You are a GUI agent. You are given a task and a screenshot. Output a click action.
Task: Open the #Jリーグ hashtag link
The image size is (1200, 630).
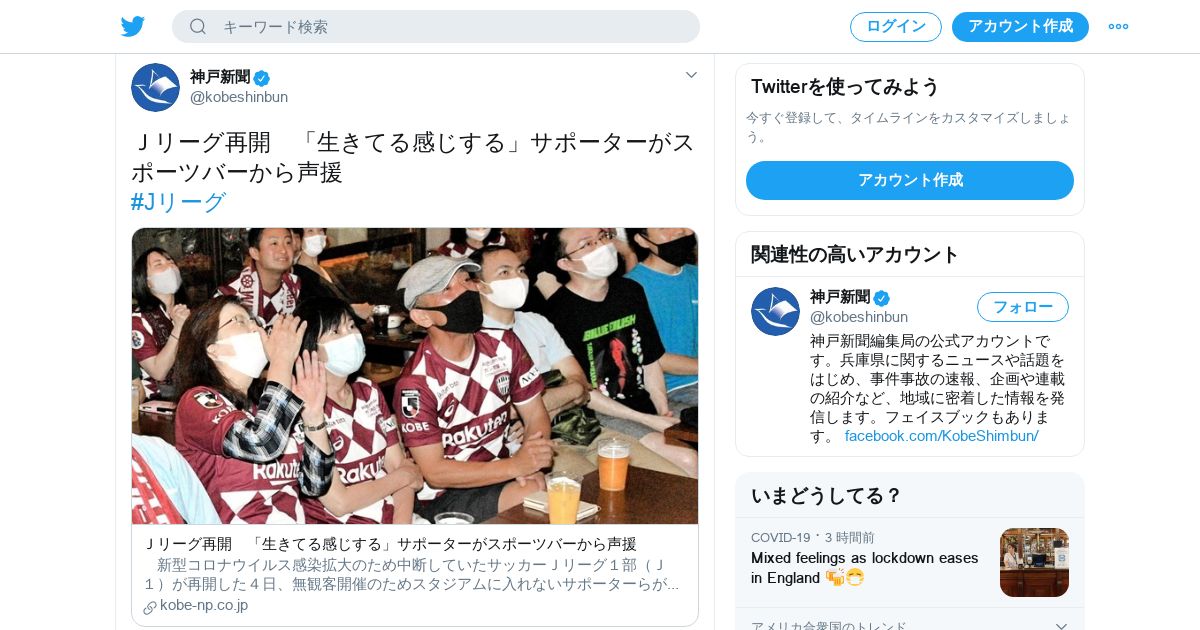pos(178,202)
